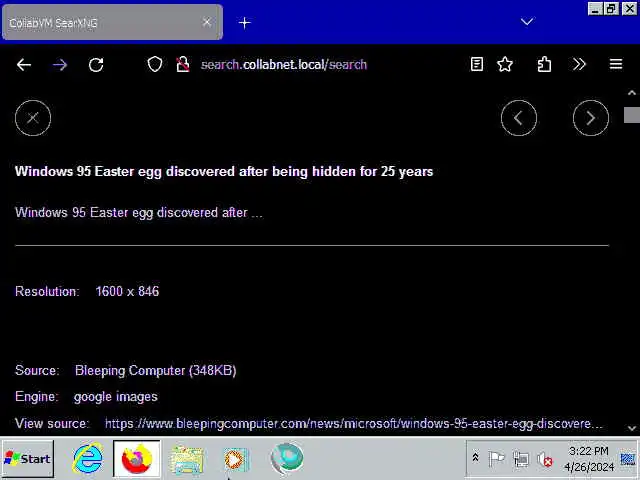Open the muted volume tray icon
The height and width of the screenshot is (480, 640).
[x=545, y=460]
